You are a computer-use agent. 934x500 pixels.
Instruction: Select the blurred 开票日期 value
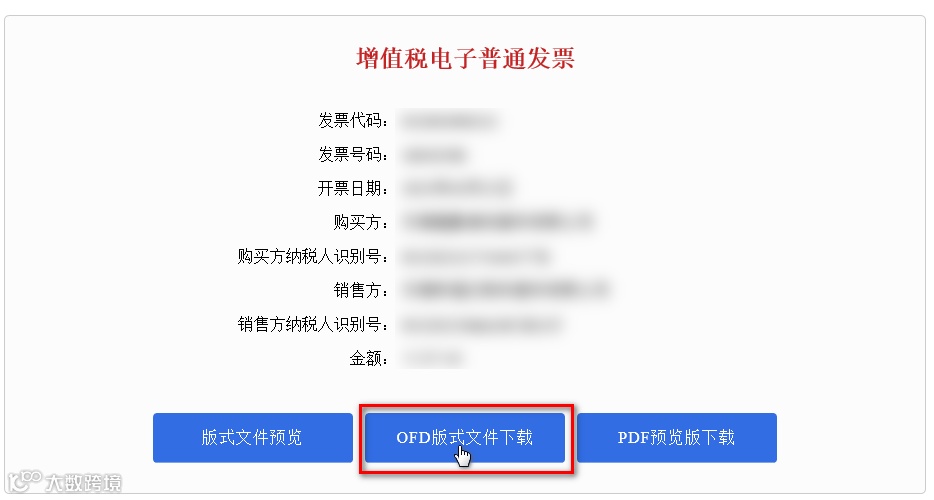457,189
